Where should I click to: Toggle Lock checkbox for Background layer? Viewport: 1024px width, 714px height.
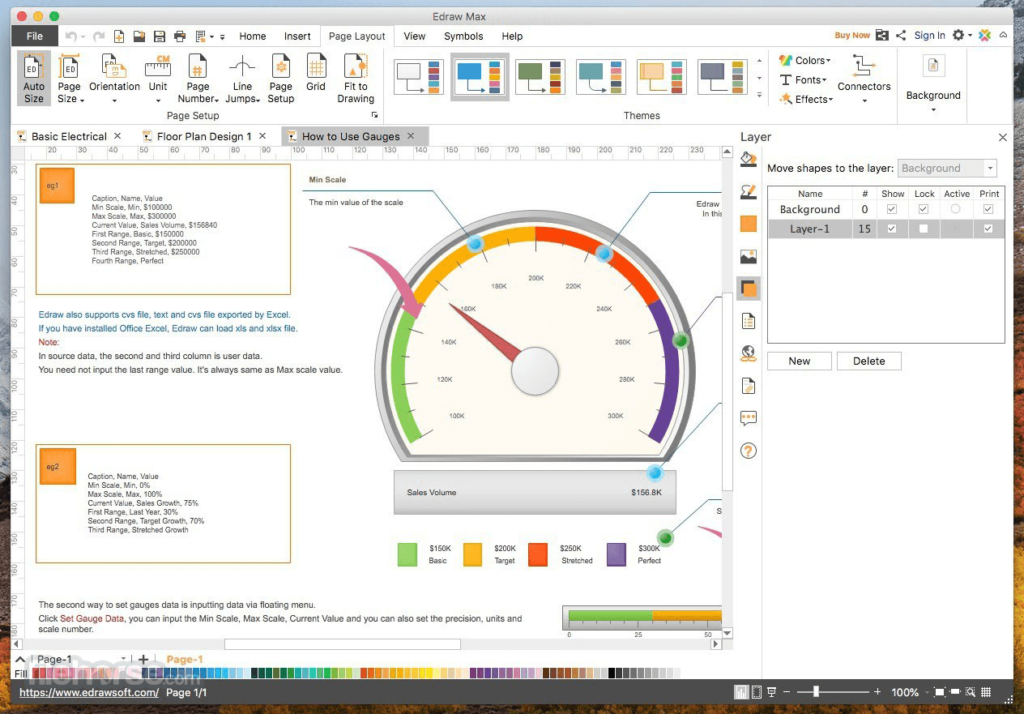point(923,209)
